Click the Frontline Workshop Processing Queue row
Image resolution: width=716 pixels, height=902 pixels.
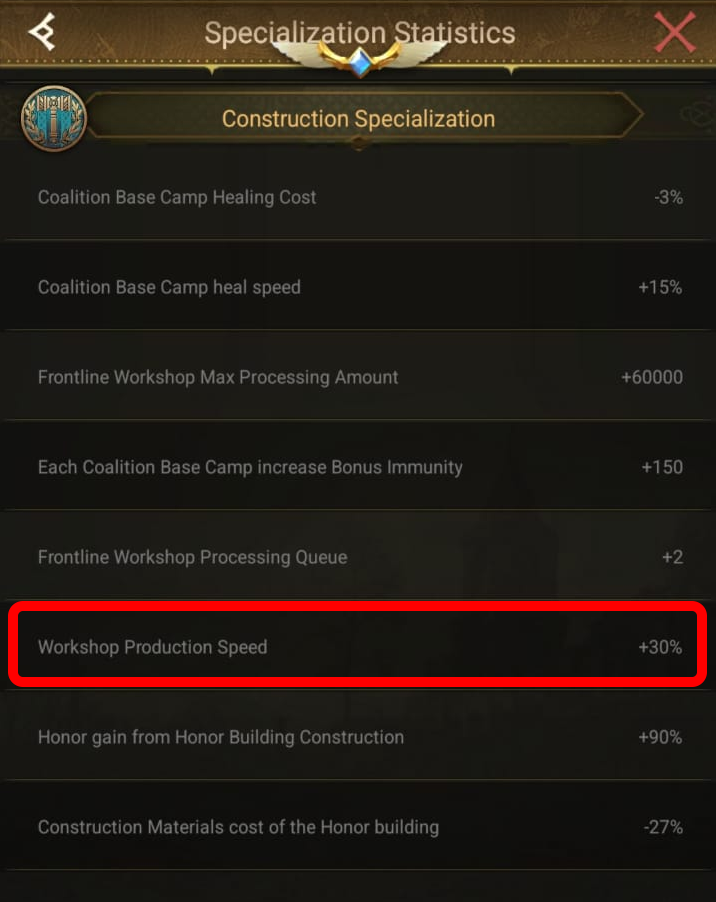(x=358, y=557)
